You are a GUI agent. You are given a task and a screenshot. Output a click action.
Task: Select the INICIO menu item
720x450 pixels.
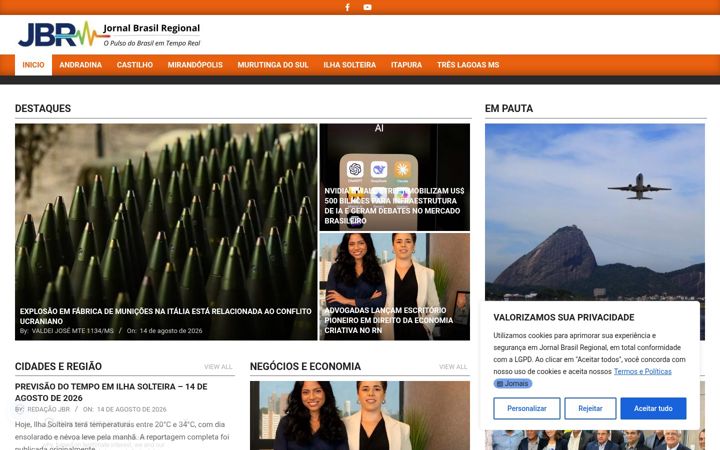pos(34,65)
